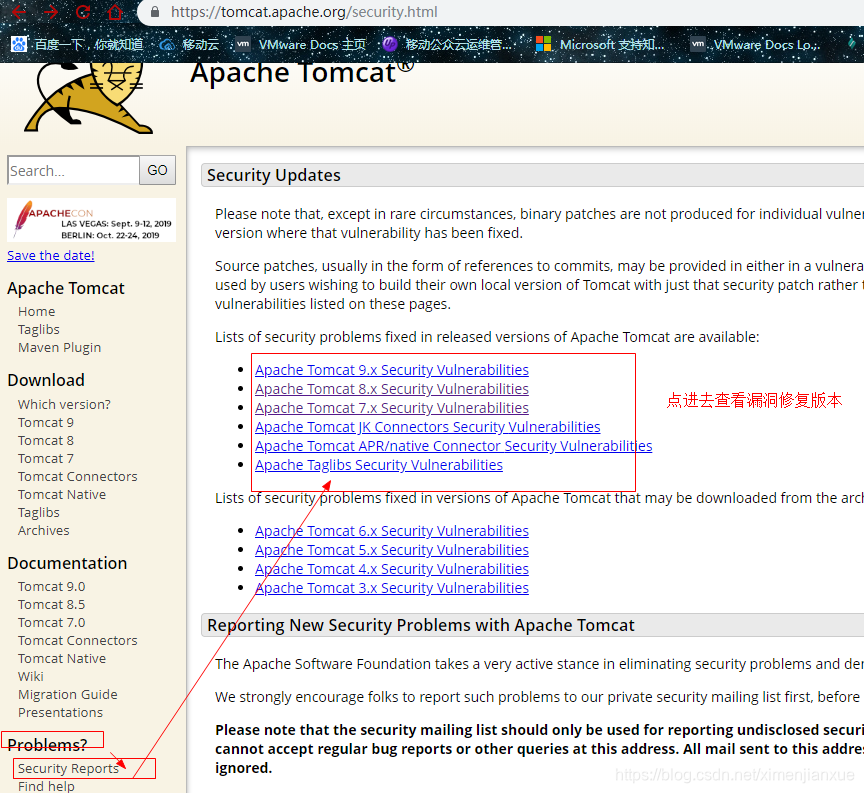The image size is (864, 793).
Task: Open Tomcat 9.0 documentation link
Action: (x=51, y=586)
